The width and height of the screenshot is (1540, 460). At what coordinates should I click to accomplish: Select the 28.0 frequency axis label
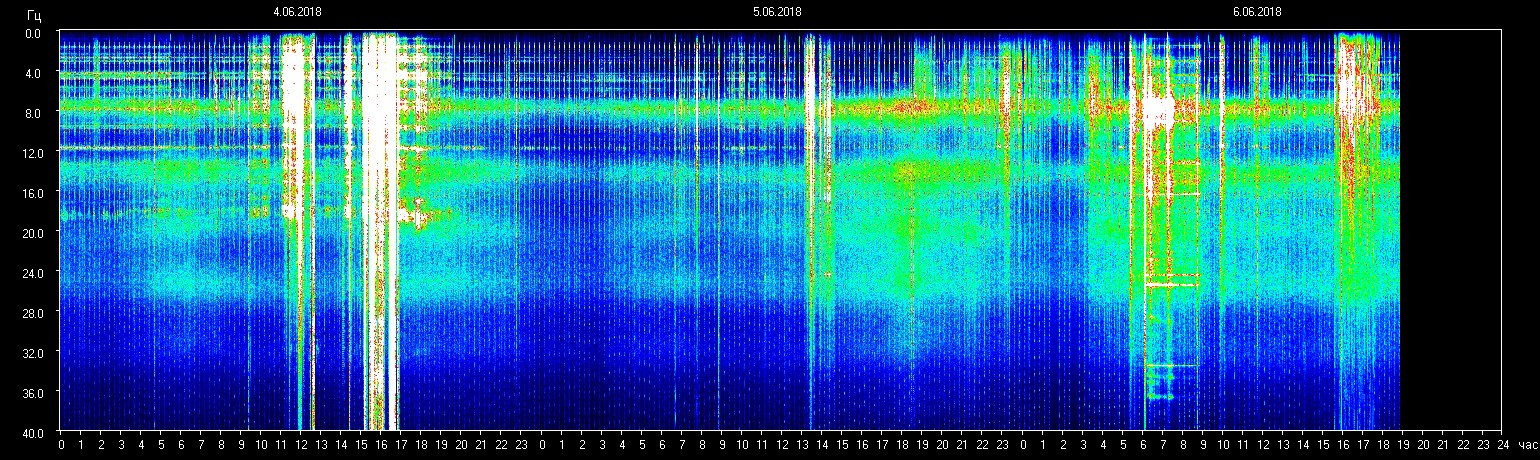31,313
